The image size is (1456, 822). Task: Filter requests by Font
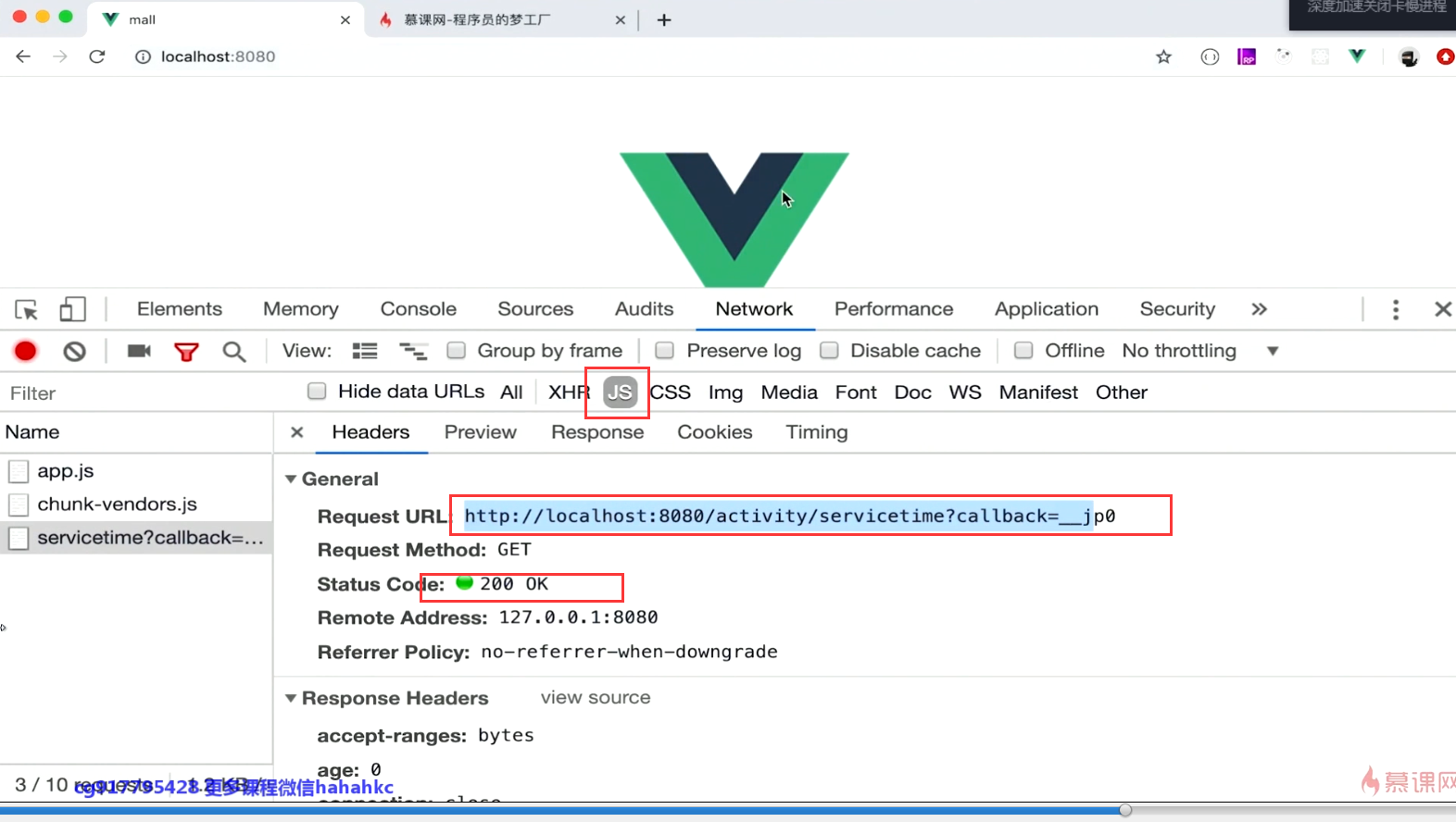(856, 392)
